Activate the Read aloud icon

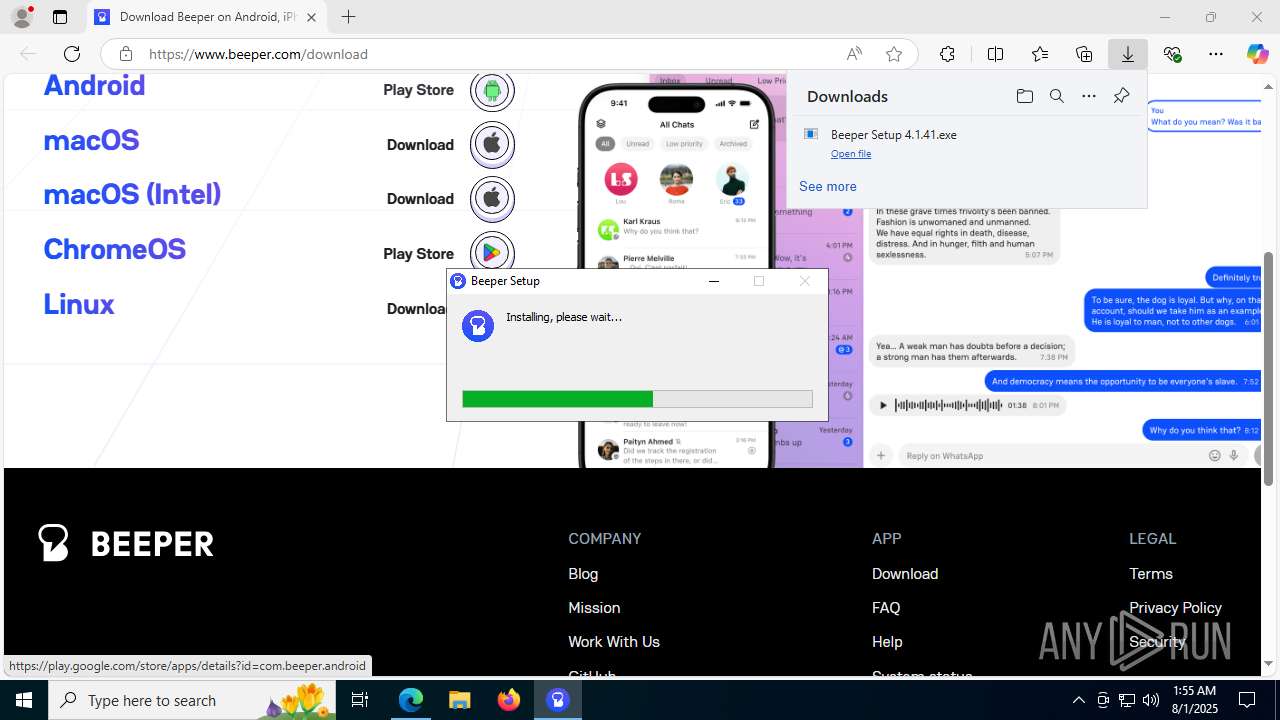(x=854, y=54)
